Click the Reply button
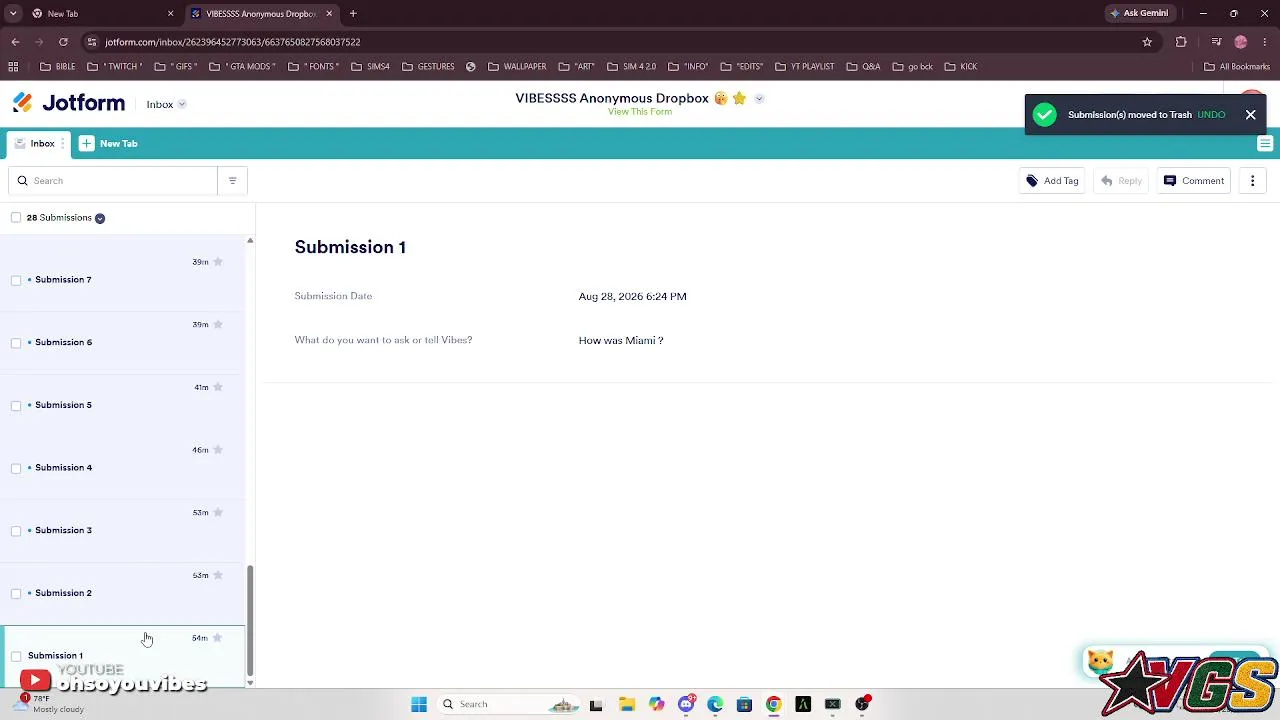The height and width of the screenshot is (720, 1280). (1121, 181)
